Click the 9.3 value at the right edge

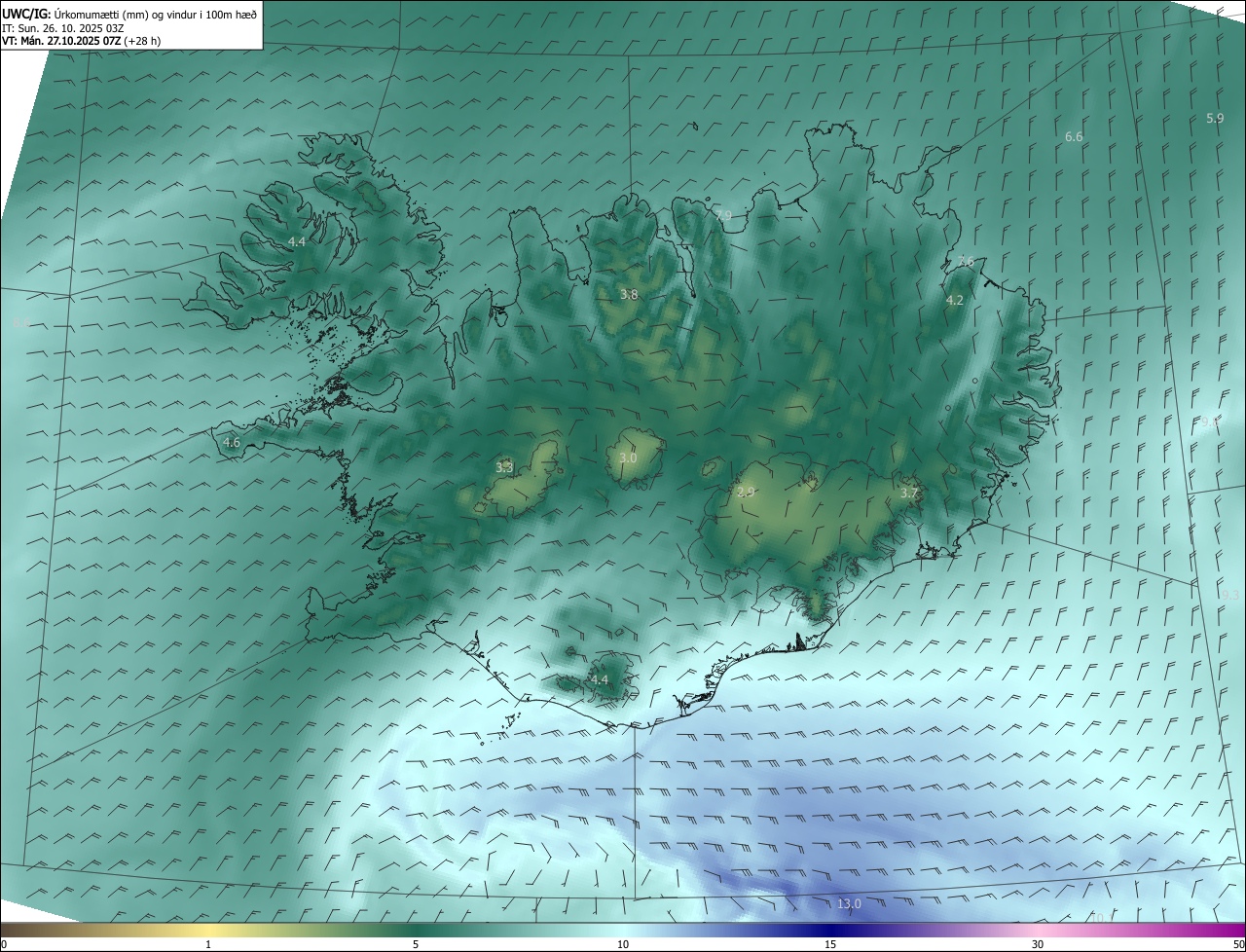tap(1230, 595)
